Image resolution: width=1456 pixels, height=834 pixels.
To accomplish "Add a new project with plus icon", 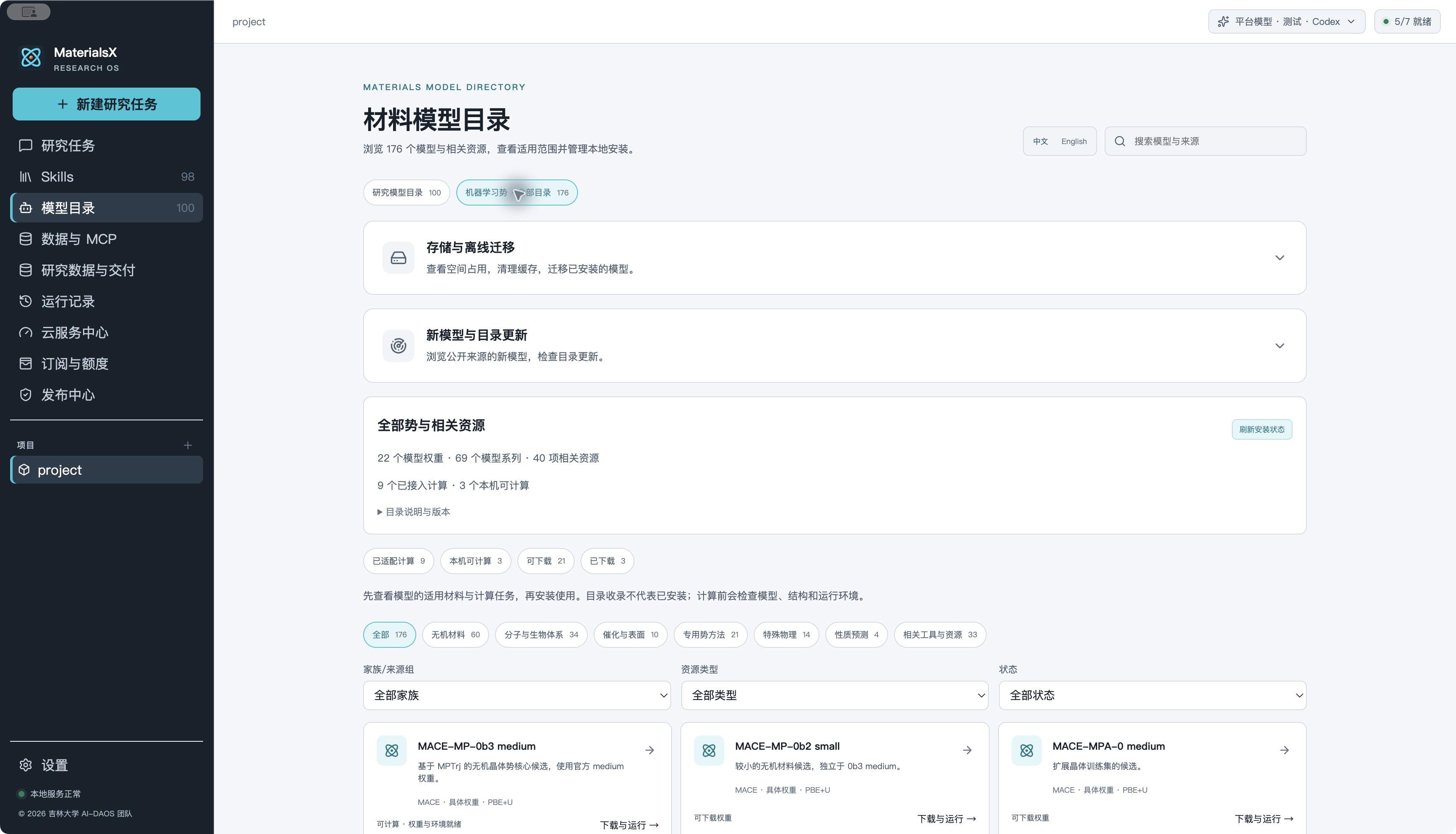I will [188, 445].
